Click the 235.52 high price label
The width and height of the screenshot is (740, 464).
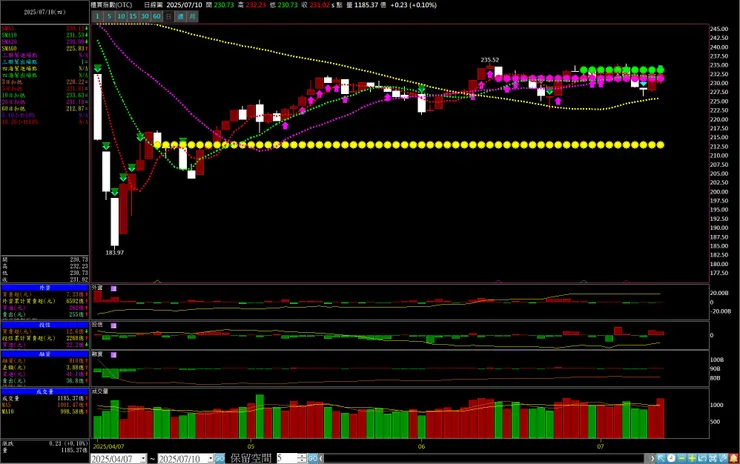[x=490, y=60]
